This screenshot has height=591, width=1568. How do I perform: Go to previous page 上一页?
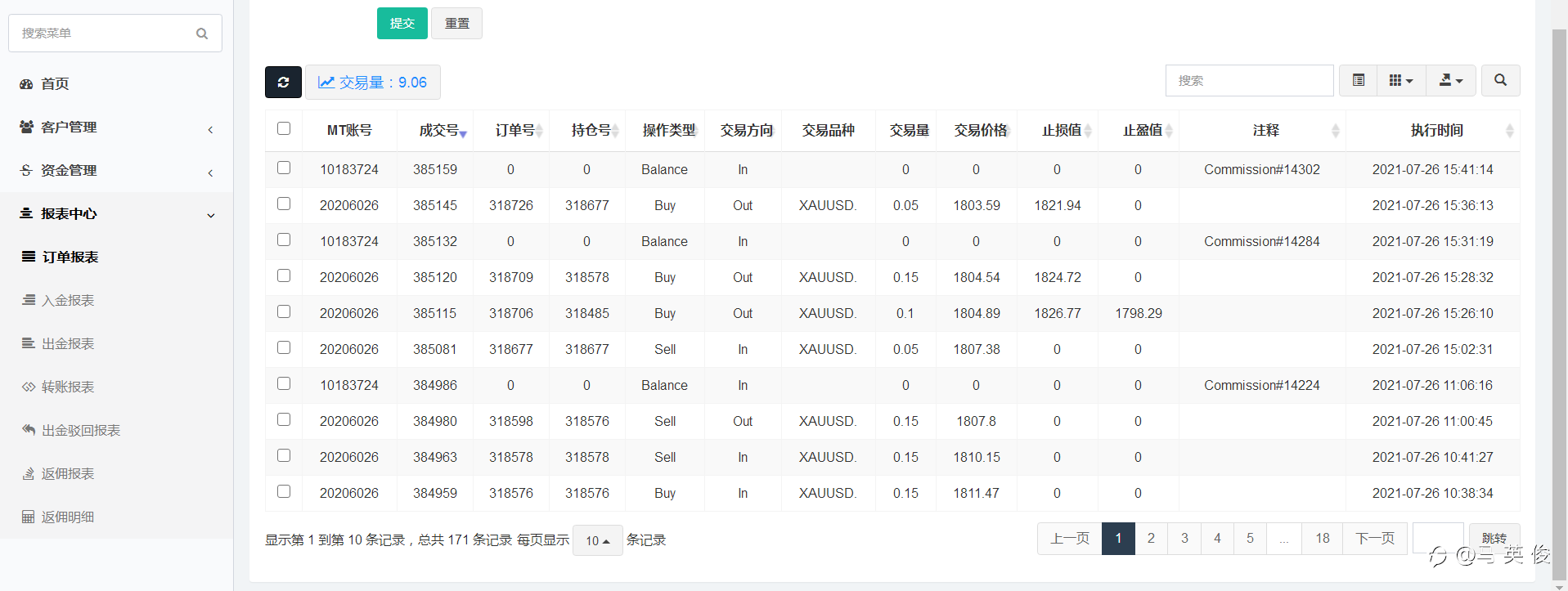click(x=1070, y=539)
